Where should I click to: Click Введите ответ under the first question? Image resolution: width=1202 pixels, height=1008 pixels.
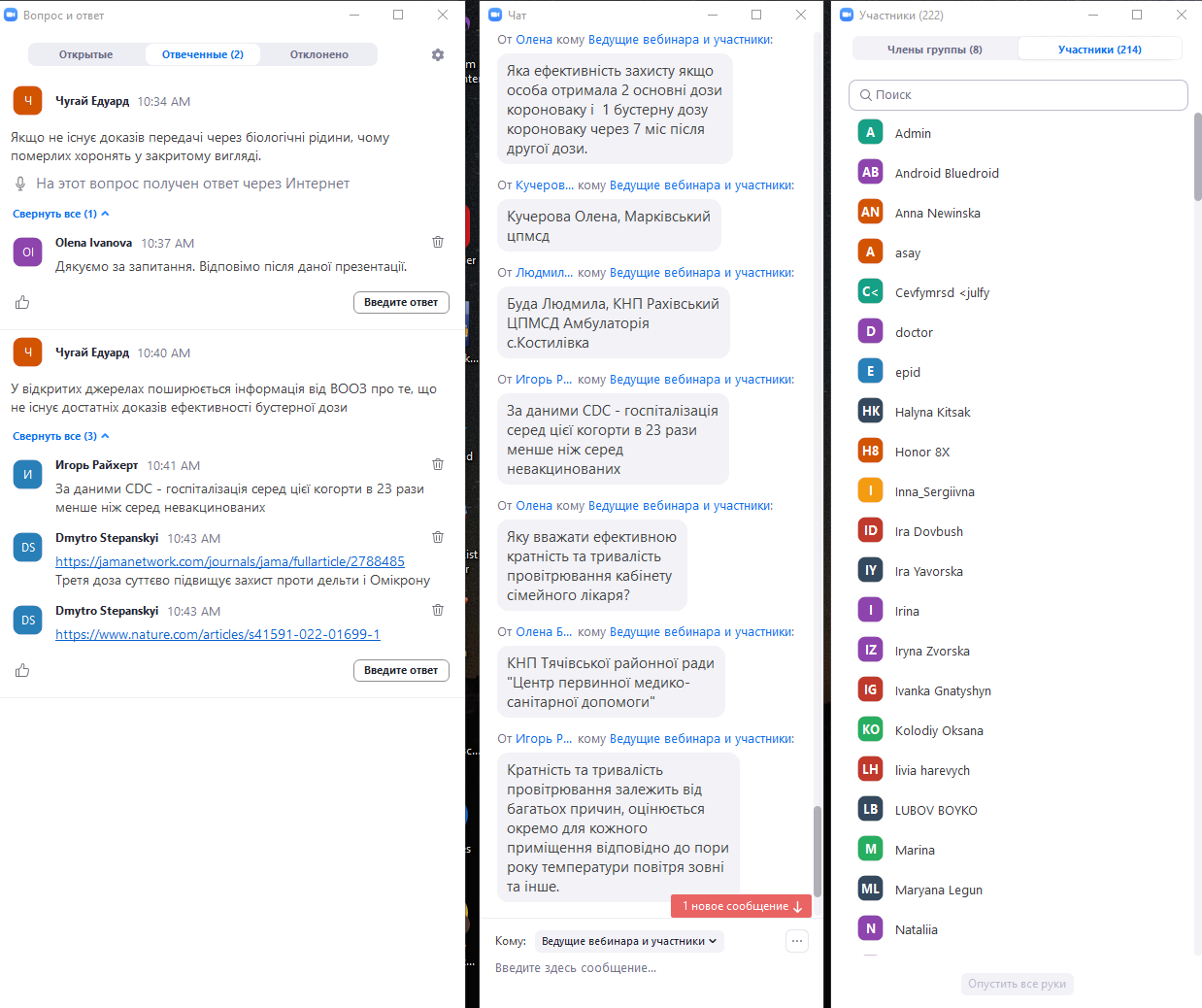[x=401, y=303]
